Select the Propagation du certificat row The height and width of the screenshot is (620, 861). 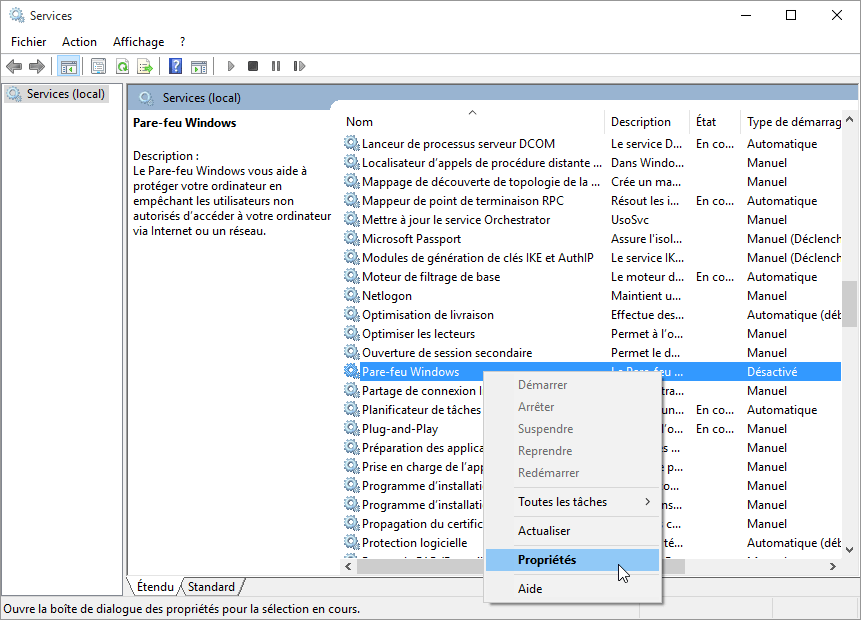[x=592, y=523]
